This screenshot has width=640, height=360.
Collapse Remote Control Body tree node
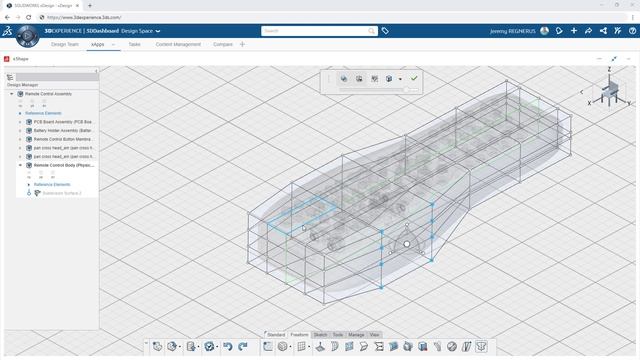click(20, 165)
